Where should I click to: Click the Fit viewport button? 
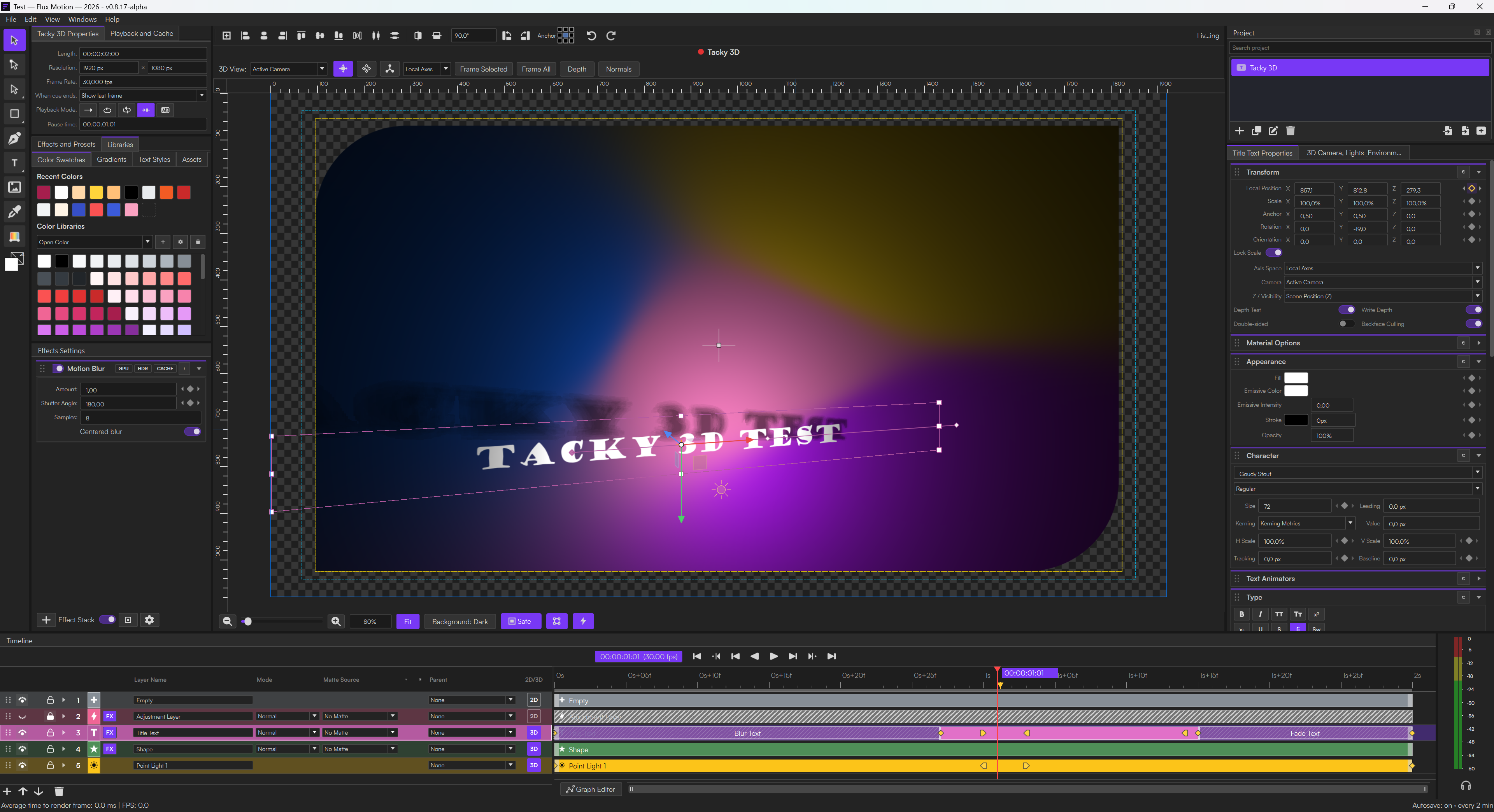point(408,621)
